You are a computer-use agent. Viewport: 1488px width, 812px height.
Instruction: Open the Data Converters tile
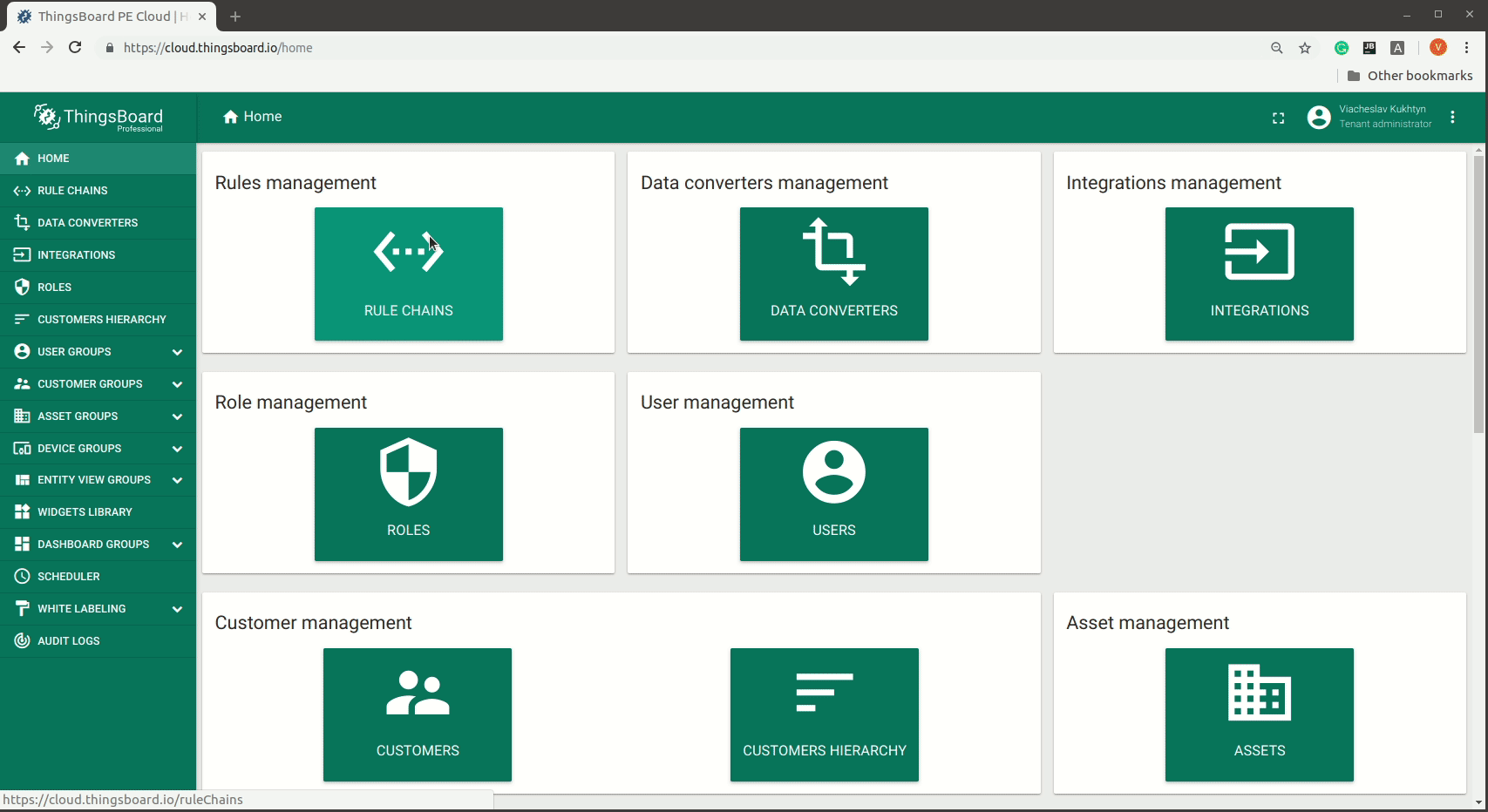pos(833,274)
